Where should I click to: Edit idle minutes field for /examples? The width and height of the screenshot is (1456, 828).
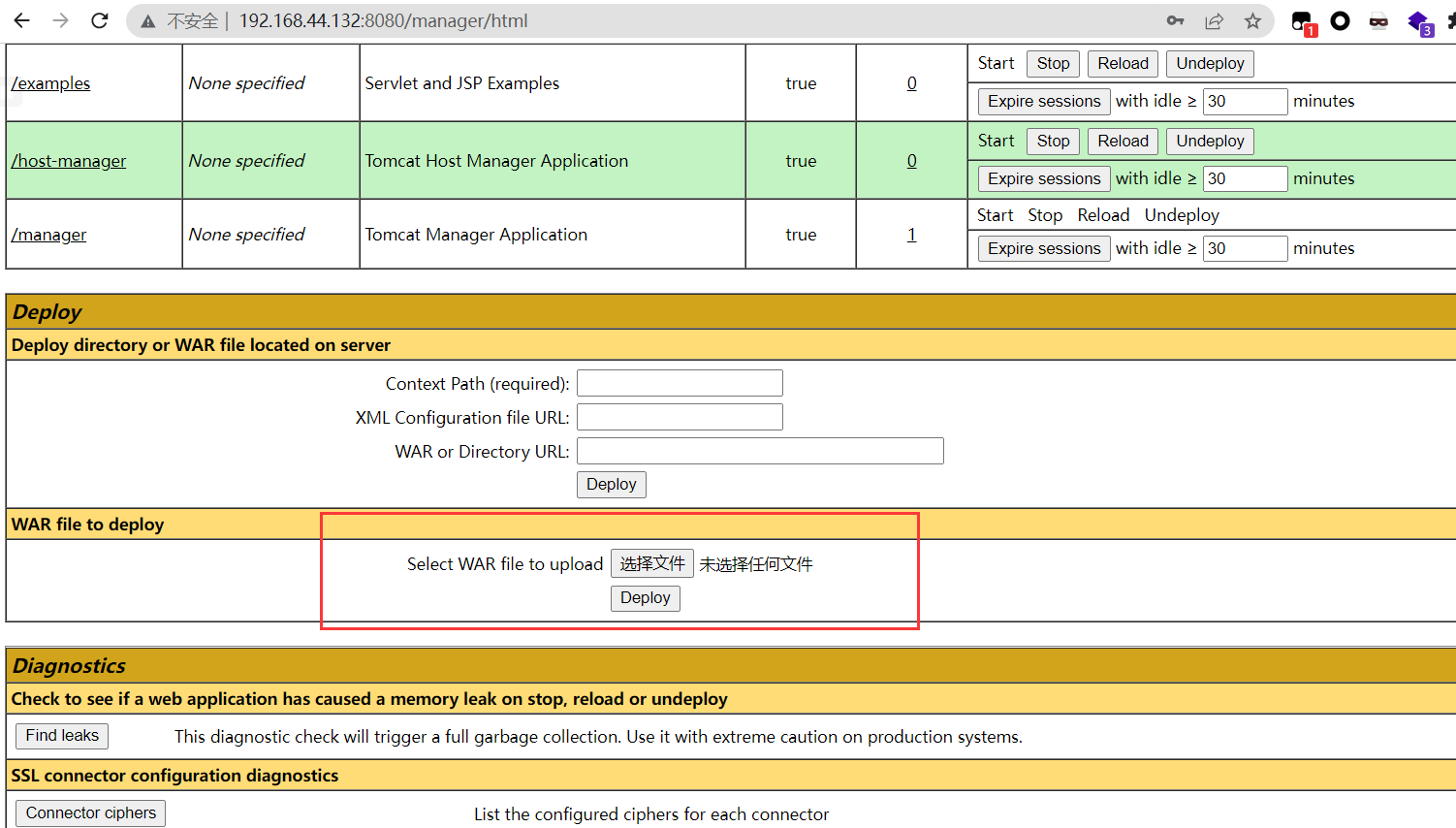tap(1245, 101)
